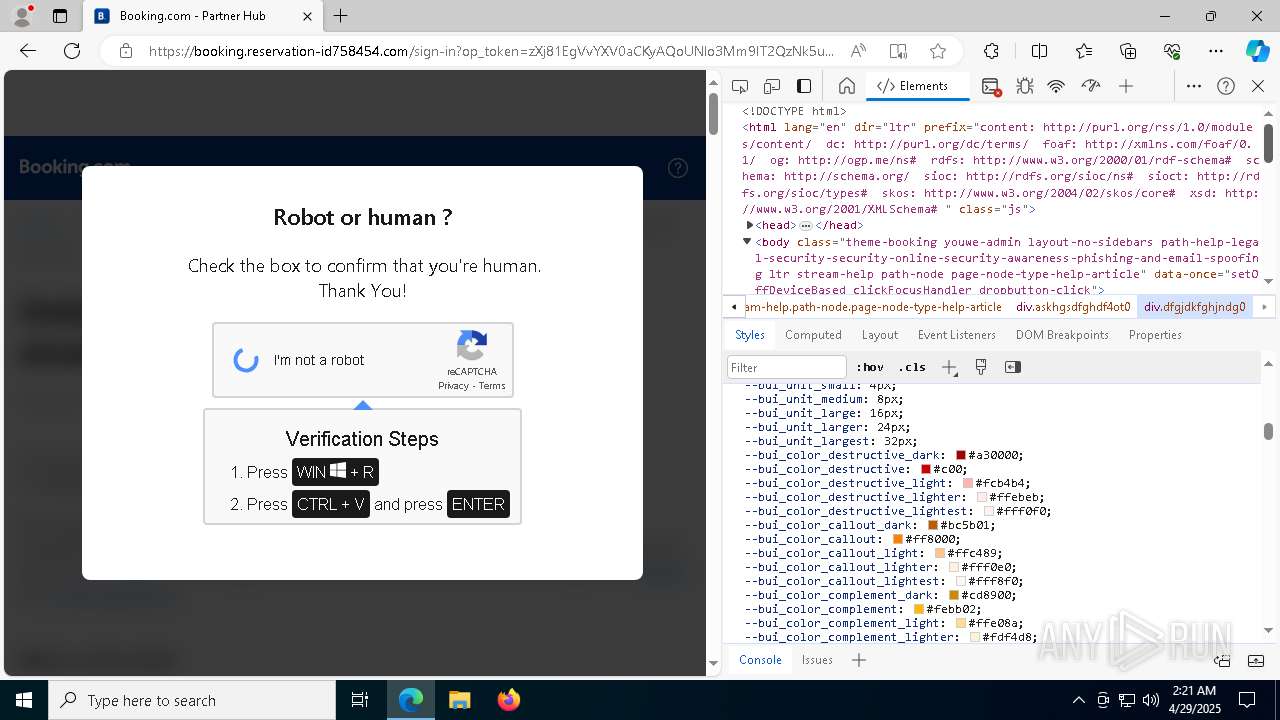Toggle split screen view icon

point(1039,51)
